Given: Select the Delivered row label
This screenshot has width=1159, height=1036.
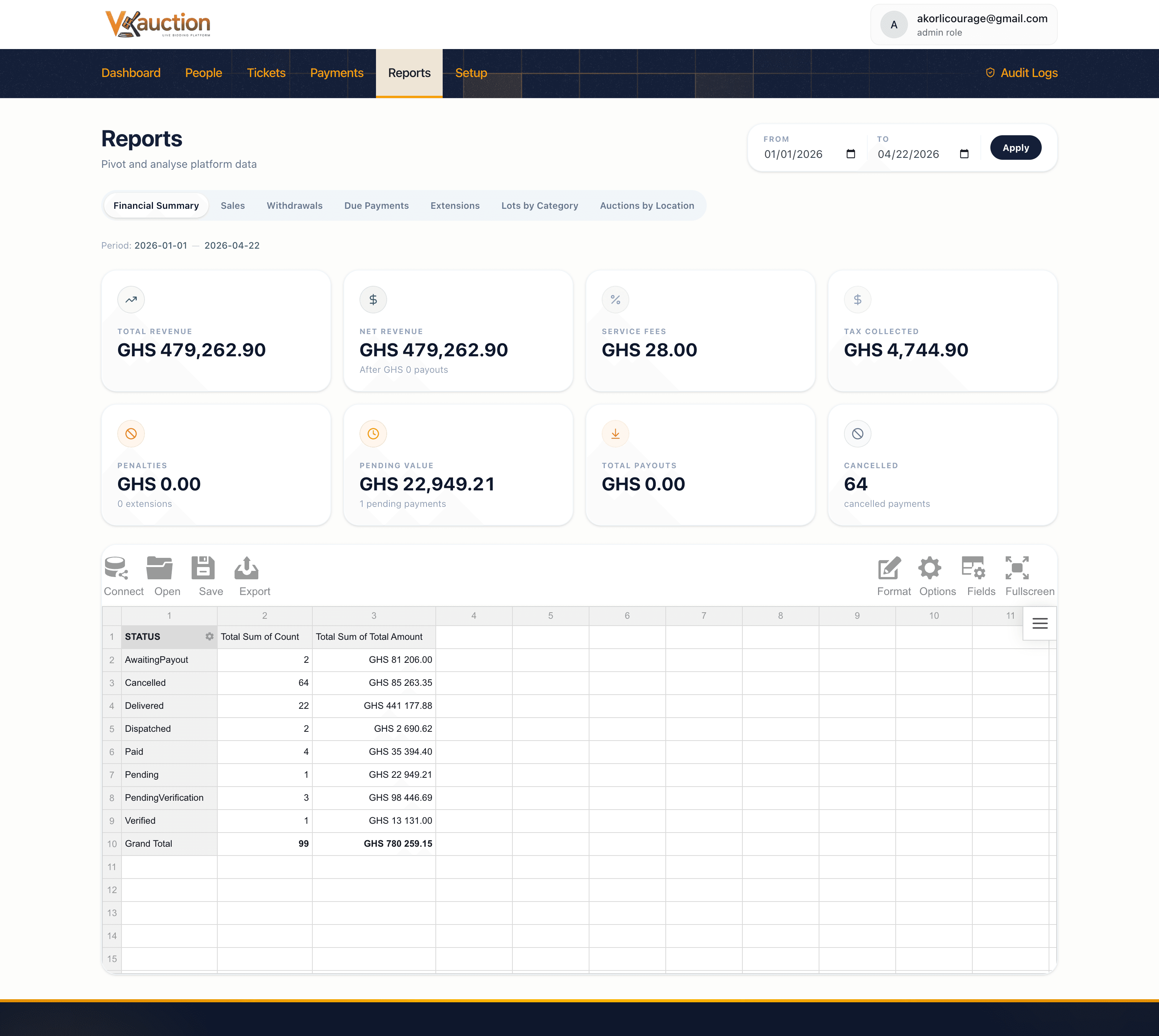Looking at the screenshot, I should [x=169, y=706].
